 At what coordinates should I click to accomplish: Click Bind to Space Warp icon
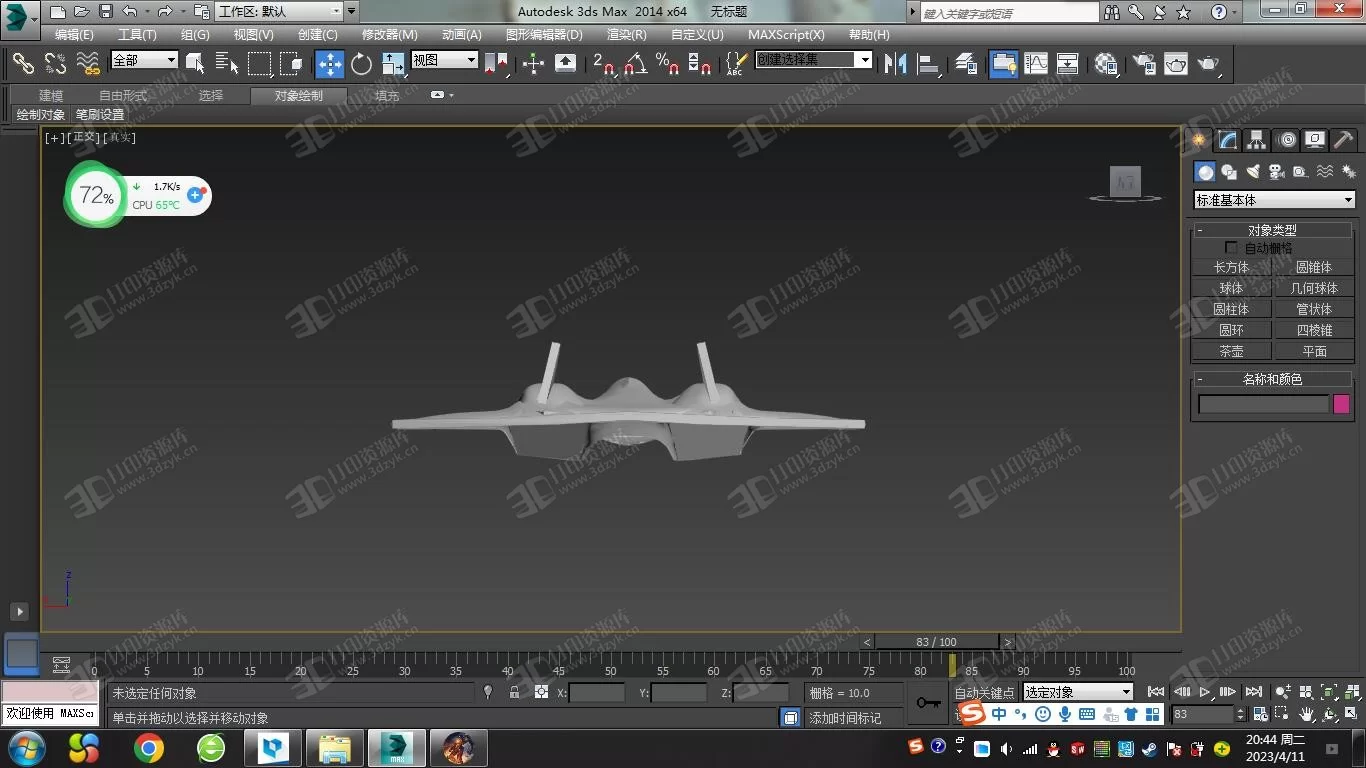click(88, 63)
